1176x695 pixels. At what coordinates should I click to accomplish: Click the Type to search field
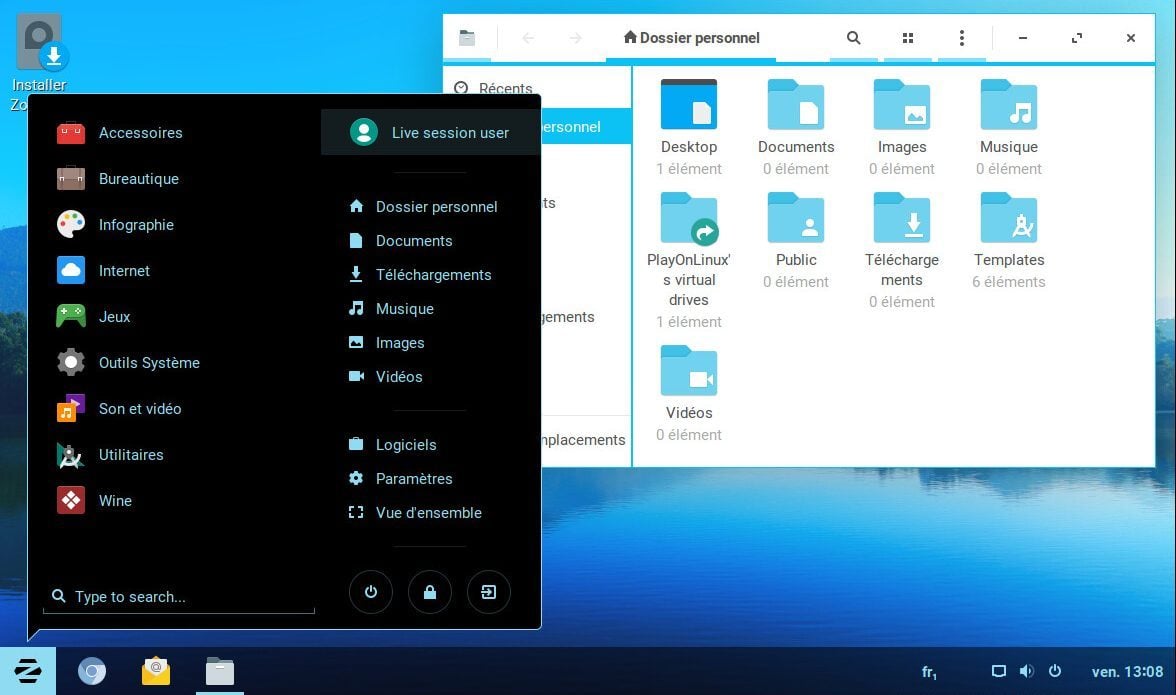180,597
